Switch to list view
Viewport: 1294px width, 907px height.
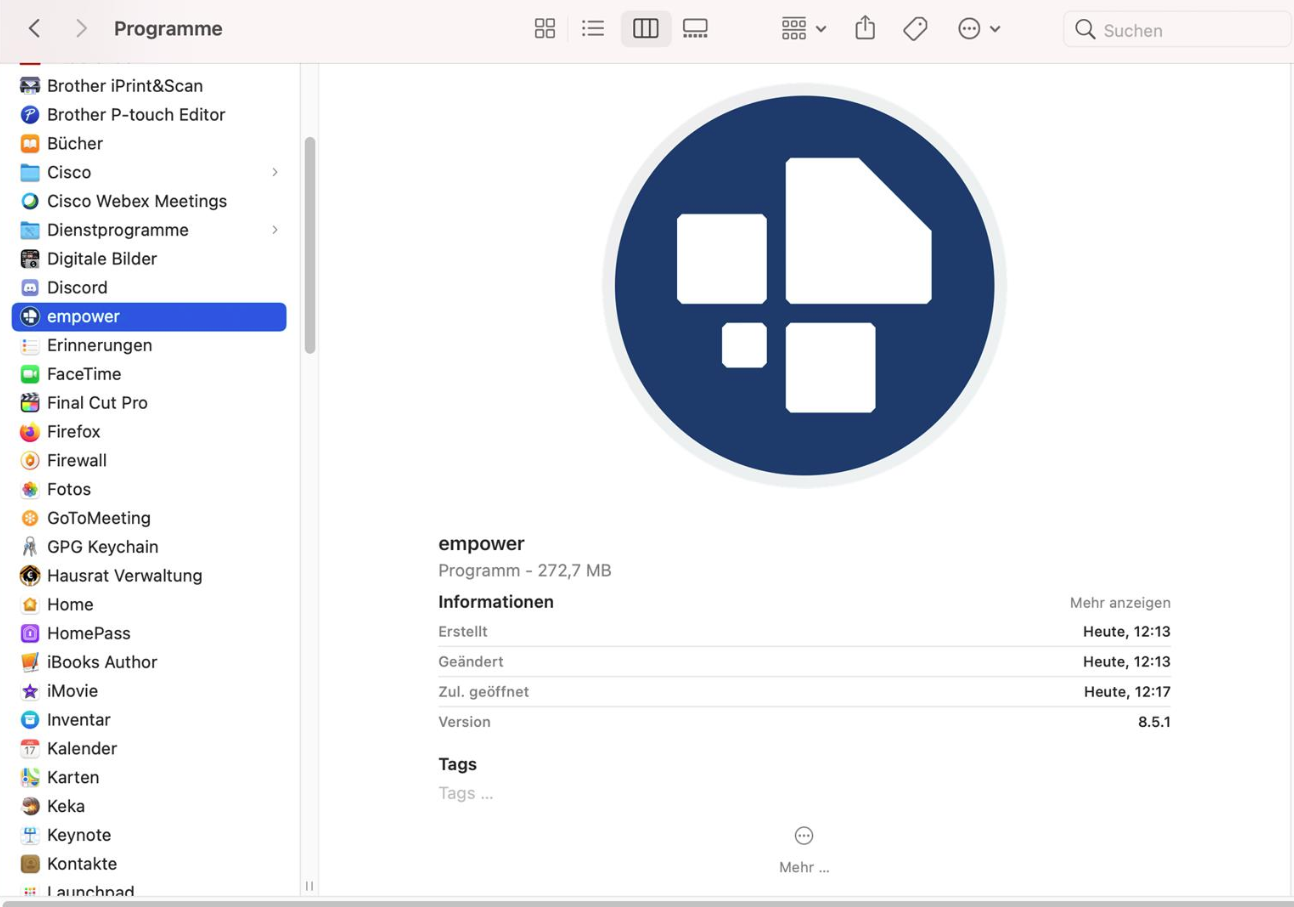coord(593,29)
